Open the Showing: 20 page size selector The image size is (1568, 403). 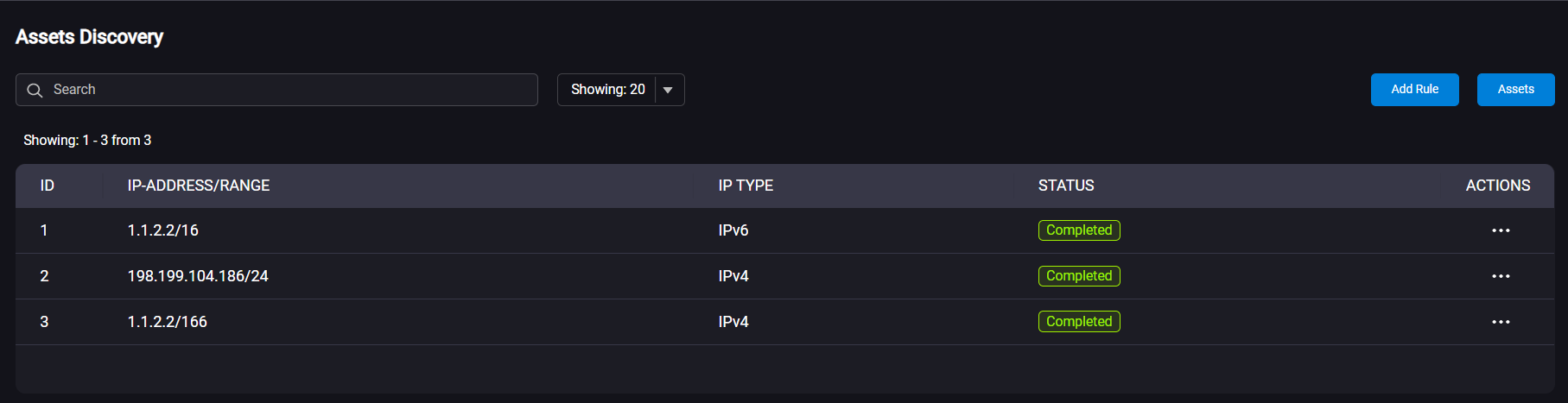tap(621, 90)
